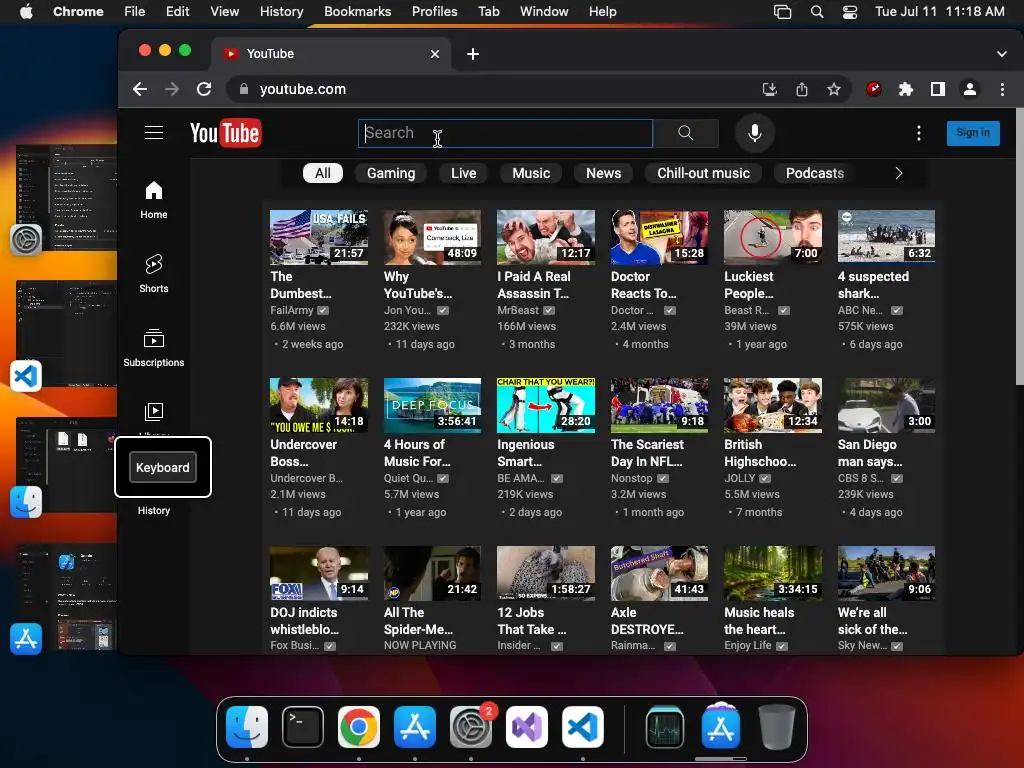Click the share page icon in the address bar

click(802, 89)
